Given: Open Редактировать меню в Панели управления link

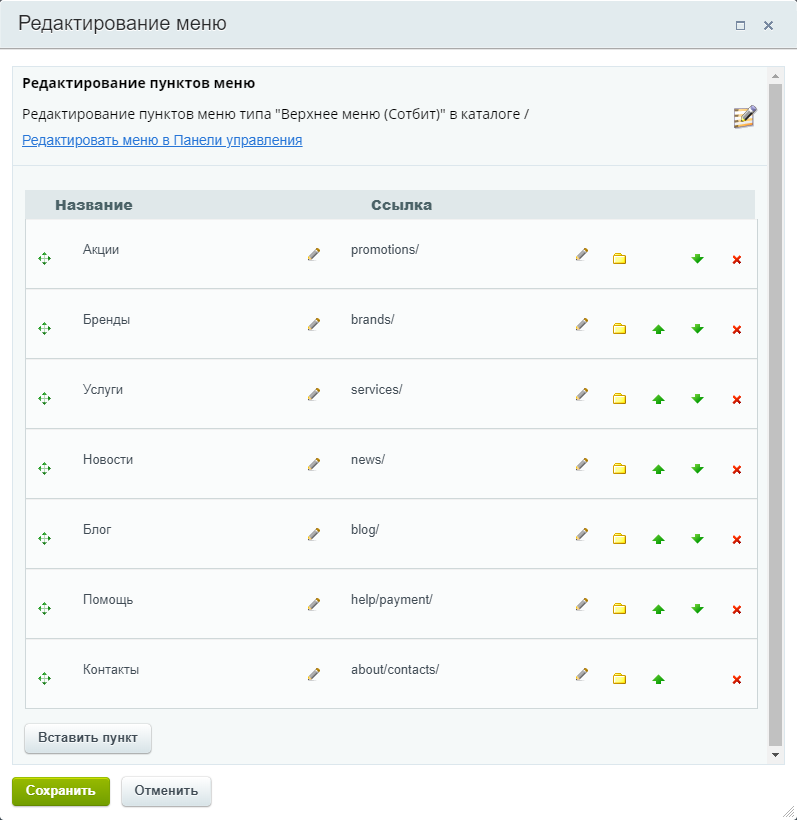Looking at the screenshot, I should [162, 140].
